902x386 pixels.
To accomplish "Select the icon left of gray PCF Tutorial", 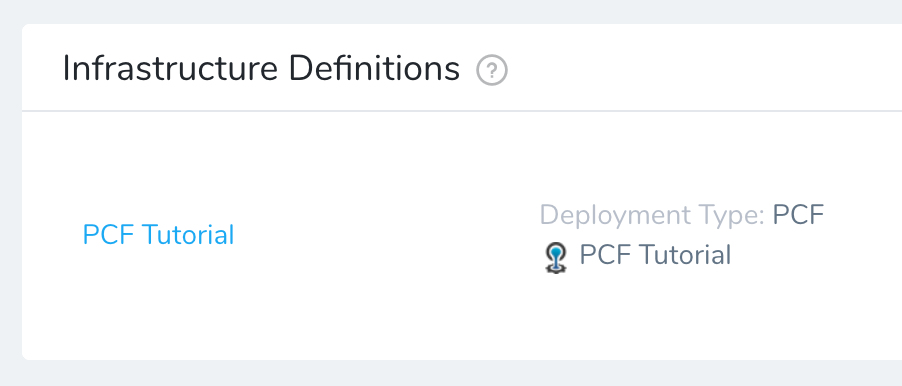I will pyautogui.click(x=556, y=257).
